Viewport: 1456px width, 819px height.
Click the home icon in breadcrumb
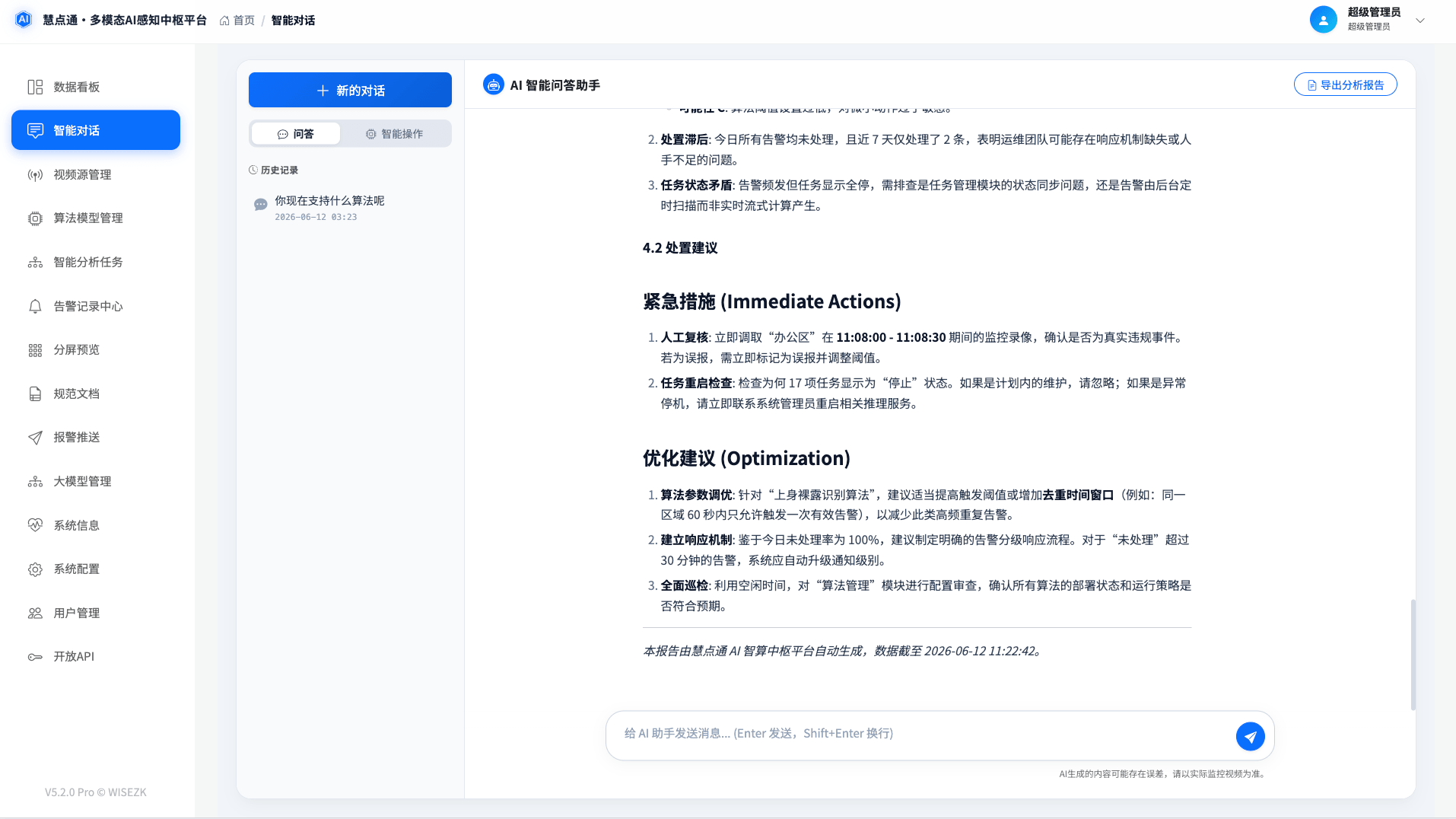click(224, 21)
